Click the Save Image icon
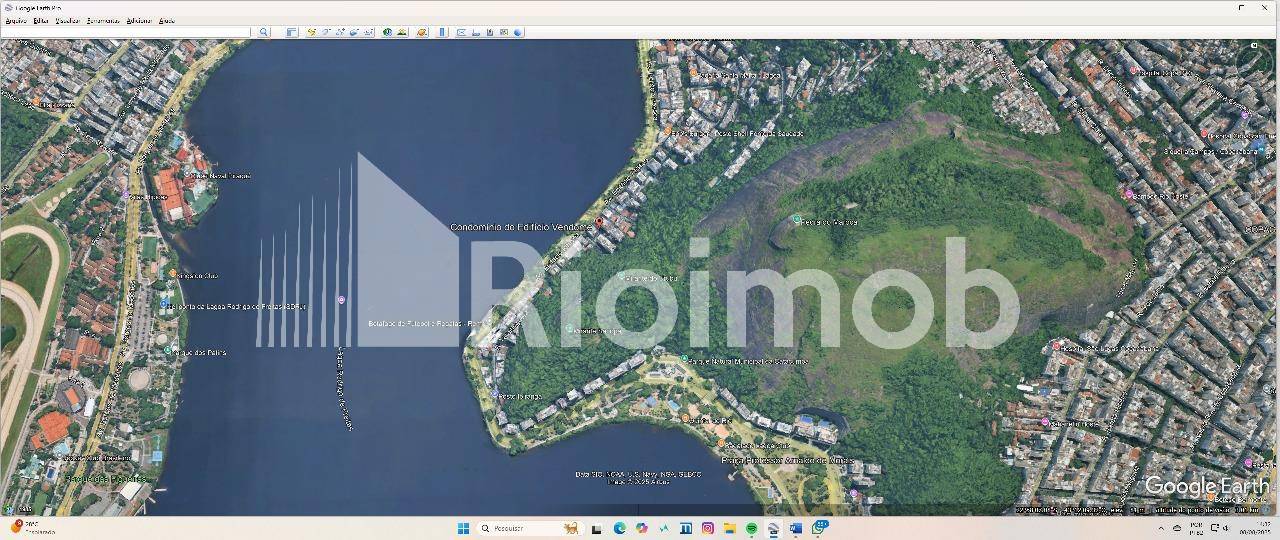Image resolution: width=1280 pixels, height=540 pixels. 490,32
